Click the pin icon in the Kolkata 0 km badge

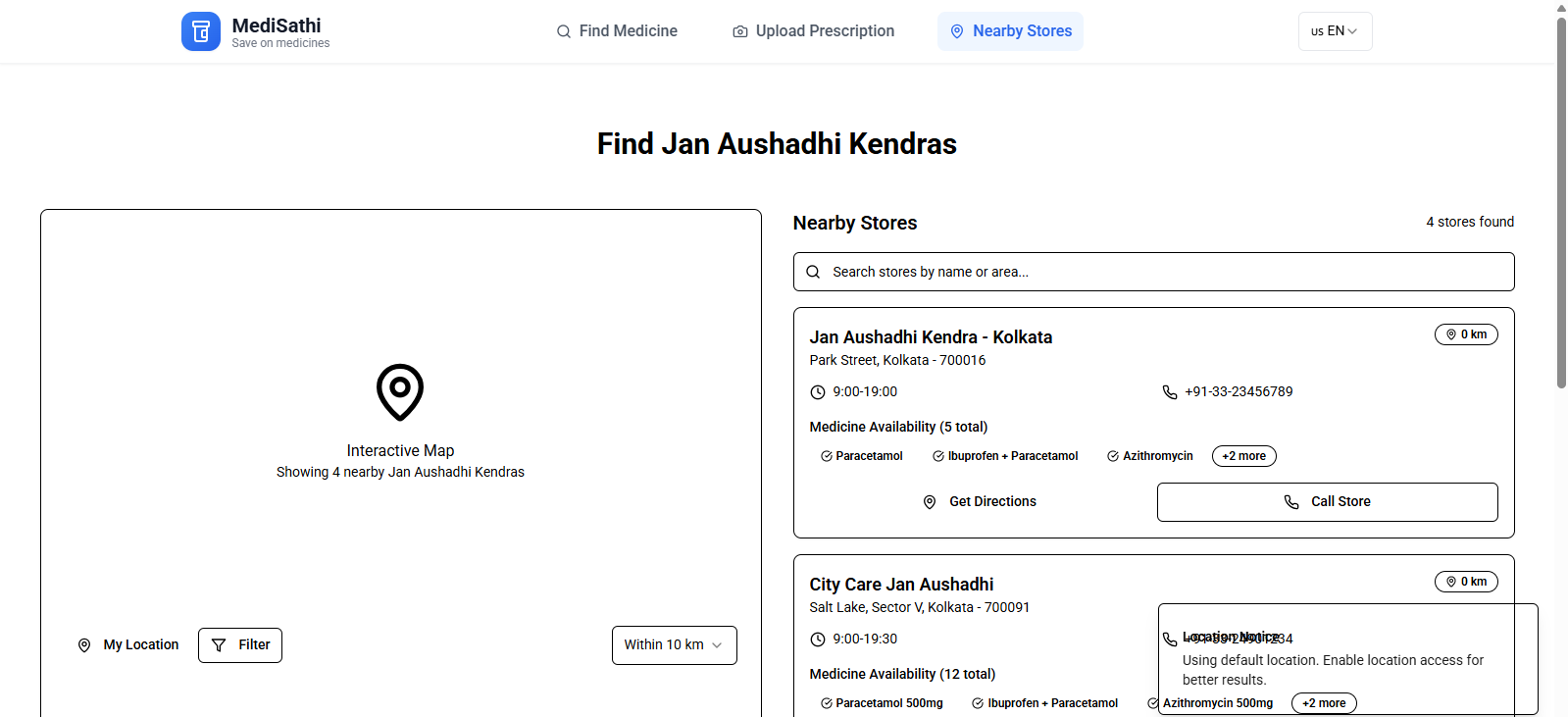coord(1451,334)
